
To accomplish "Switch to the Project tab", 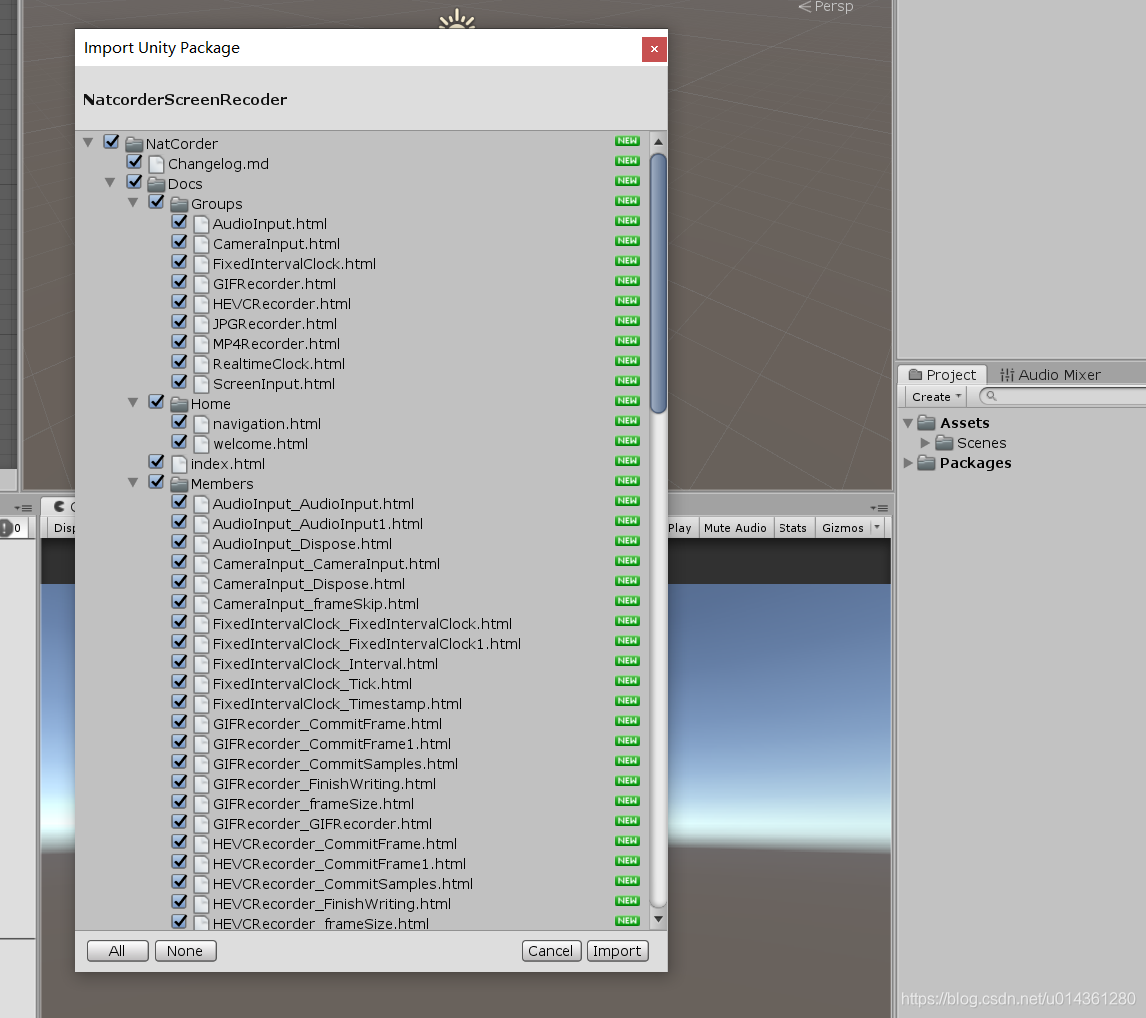I will point(942,374).
